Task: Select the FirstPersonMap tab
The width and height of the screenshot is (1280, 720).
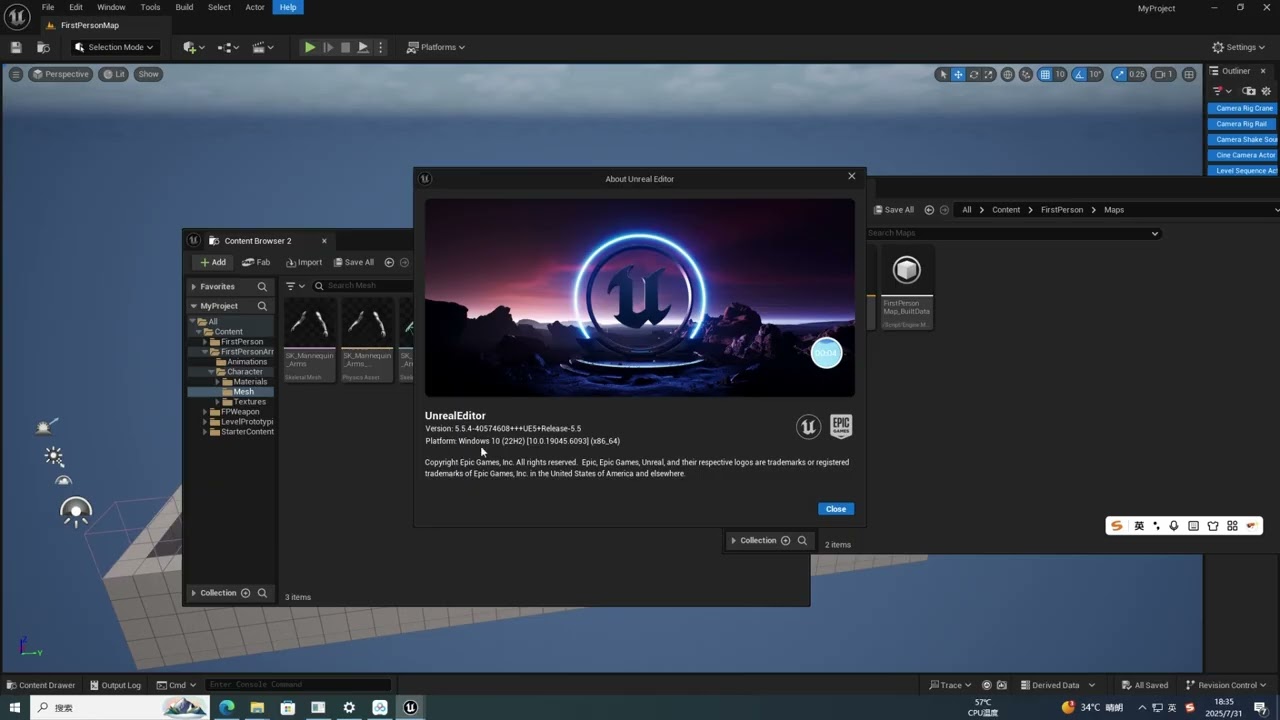Action: pos(90,25)
